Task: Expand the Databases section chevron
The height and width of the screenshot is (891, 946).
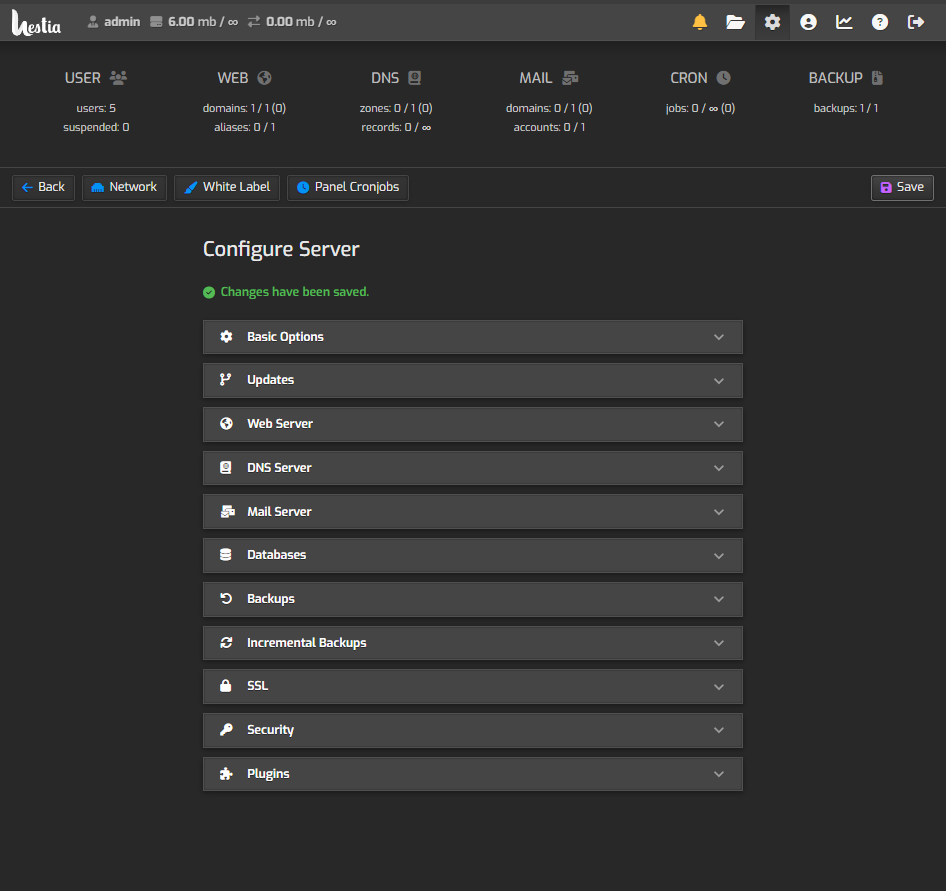Action: click(719, 556)
